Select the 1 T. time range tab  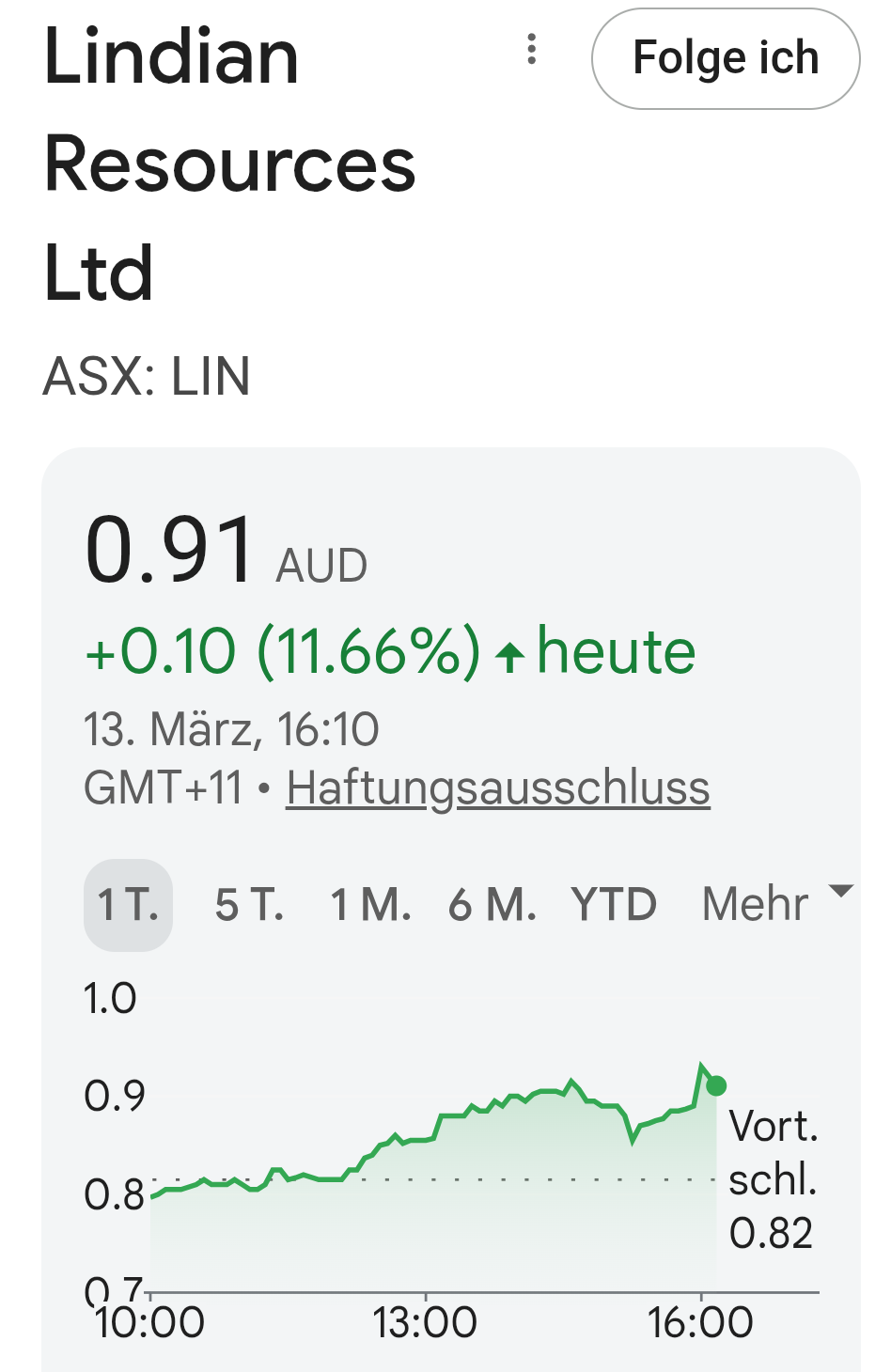(129, 905)
